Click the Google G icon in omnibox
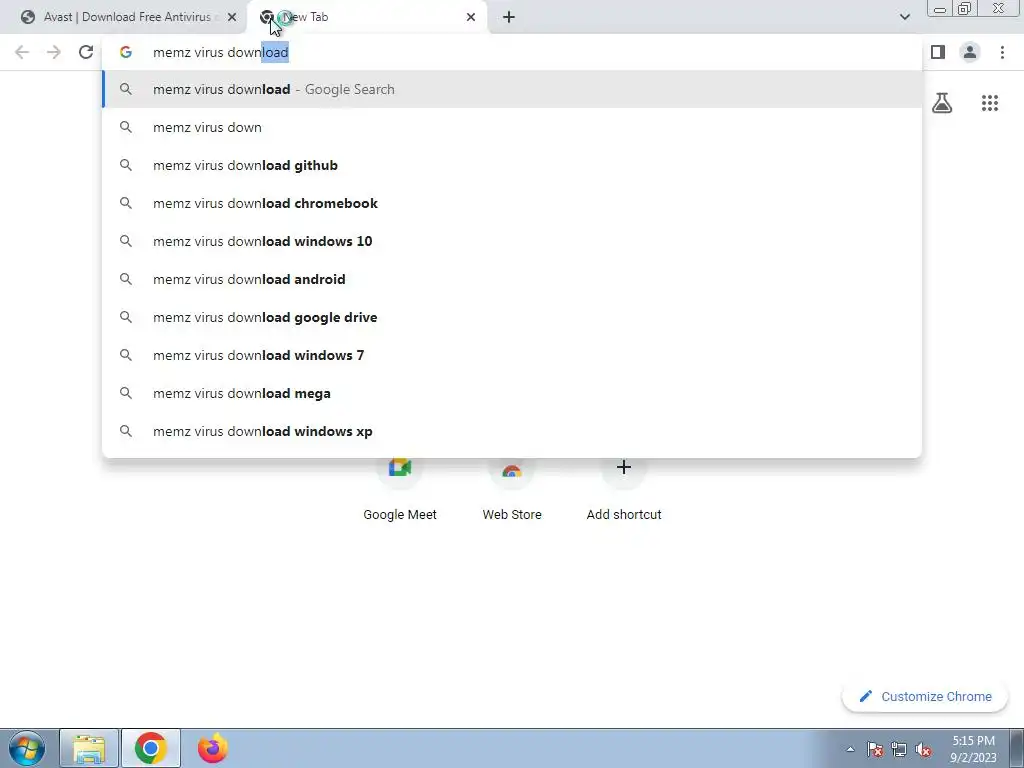 (125, 52)
